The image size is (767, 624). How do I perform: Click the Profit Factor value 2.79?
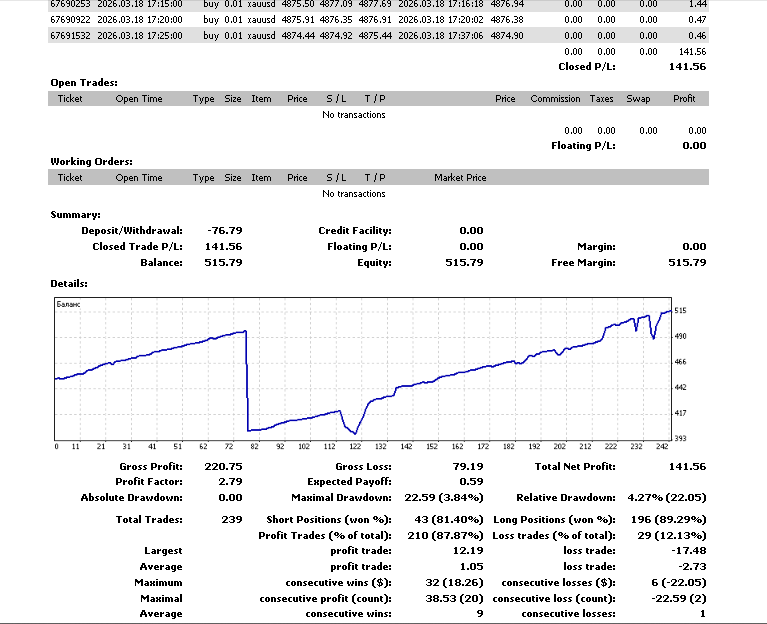click(229, 482)
